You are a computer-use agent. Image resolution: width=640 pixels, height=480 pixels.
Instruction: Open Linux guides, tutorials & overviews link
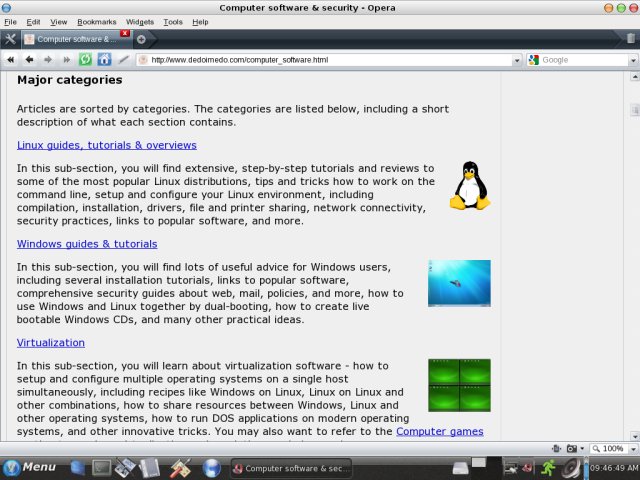(107, 145)
